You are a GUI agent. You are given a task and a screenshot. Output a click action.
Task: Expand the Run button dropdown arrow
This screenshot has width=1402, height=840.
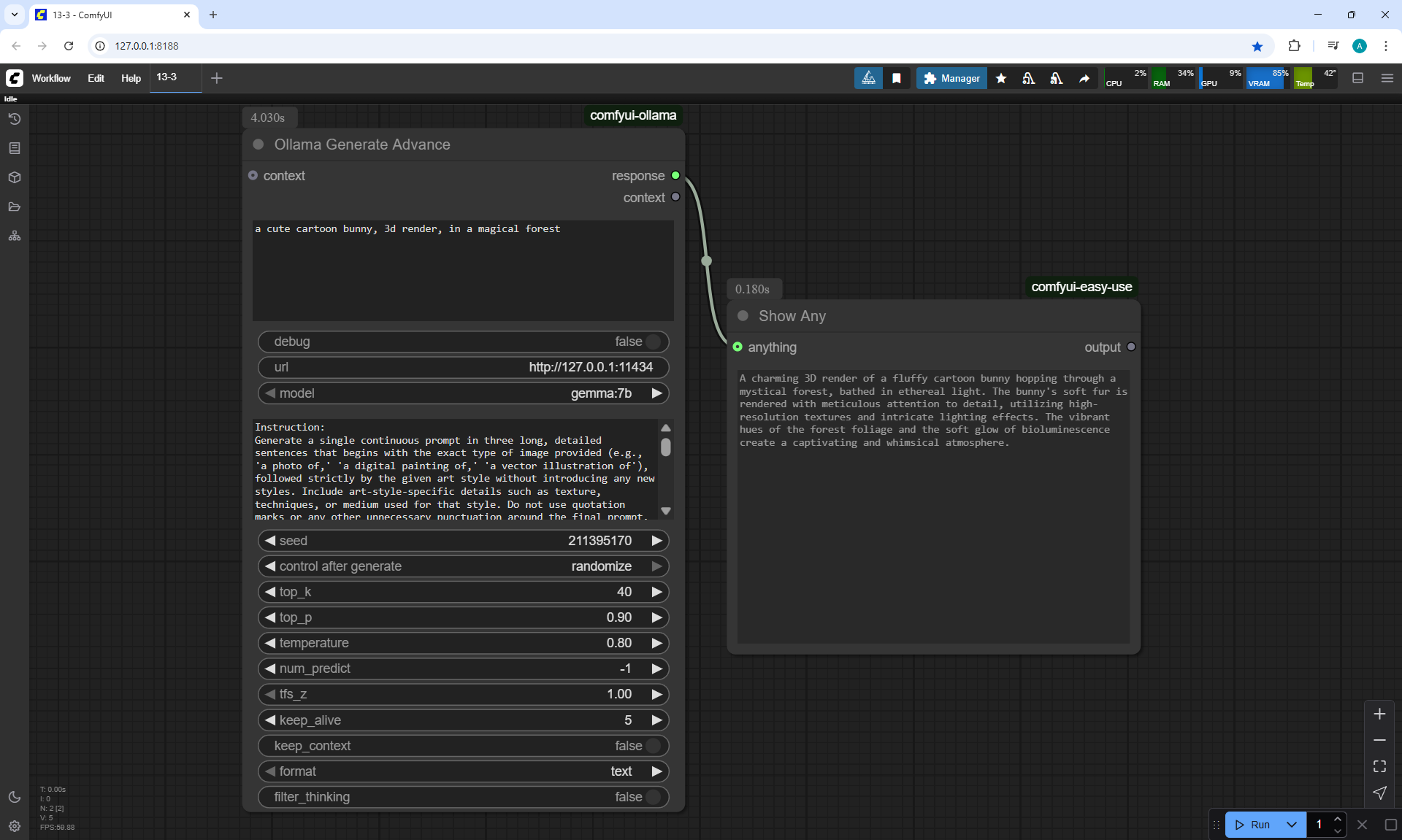[x=1292, y=825]
